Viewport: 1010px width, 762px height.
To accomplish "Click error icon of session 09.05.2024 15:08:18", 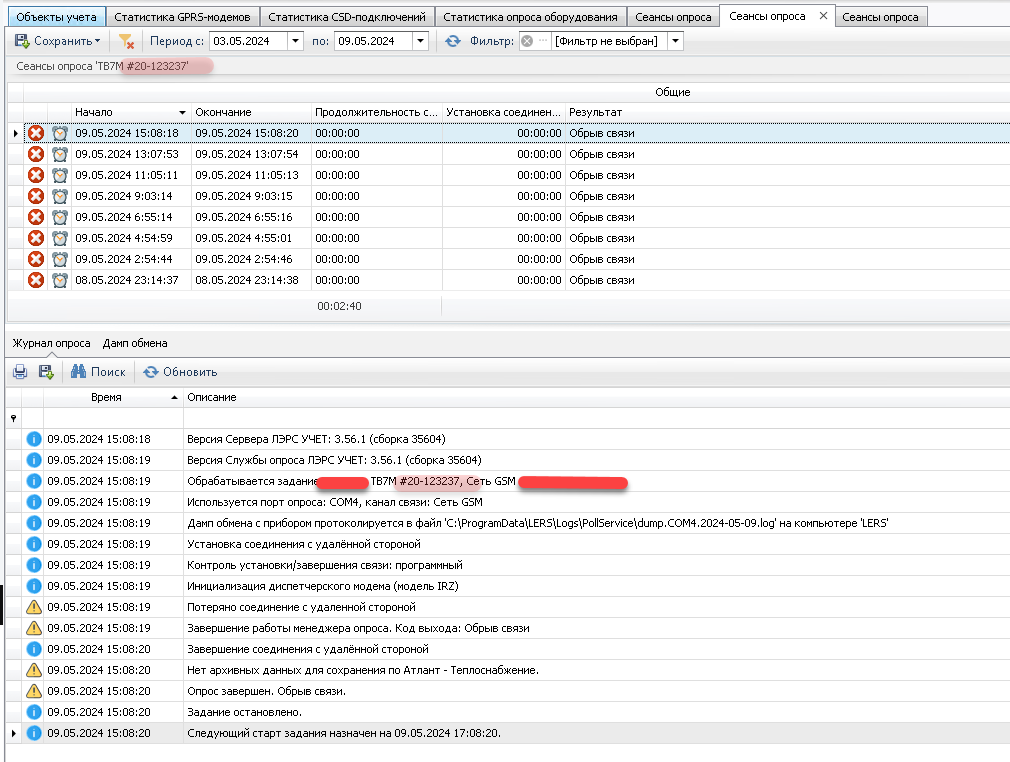I will click(x=36, y=133).
